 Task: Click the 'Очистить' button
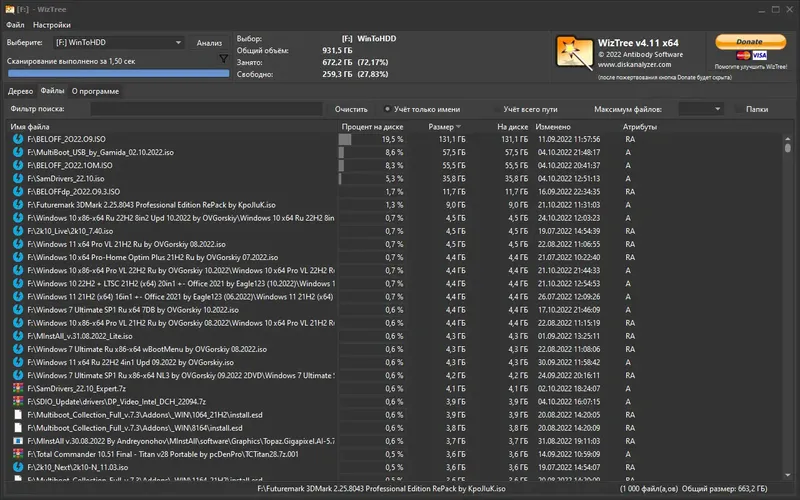coord(351,109)
